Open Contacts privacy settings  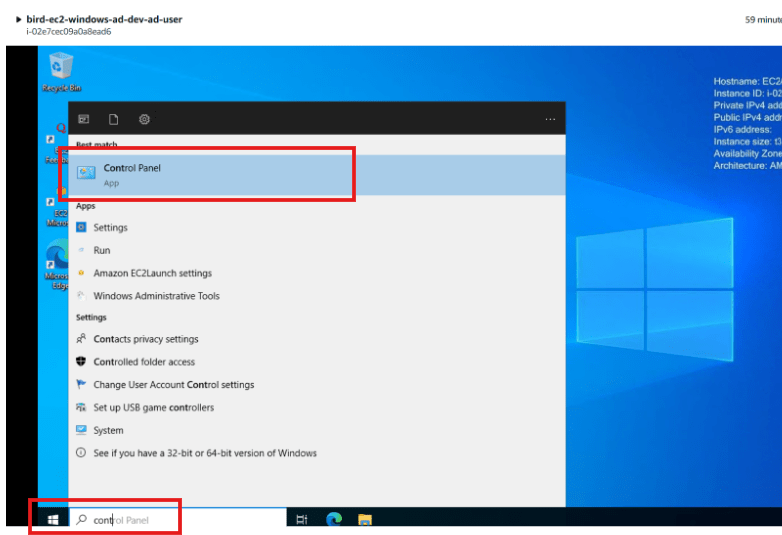pyautogui.click(x=317, y=339)
